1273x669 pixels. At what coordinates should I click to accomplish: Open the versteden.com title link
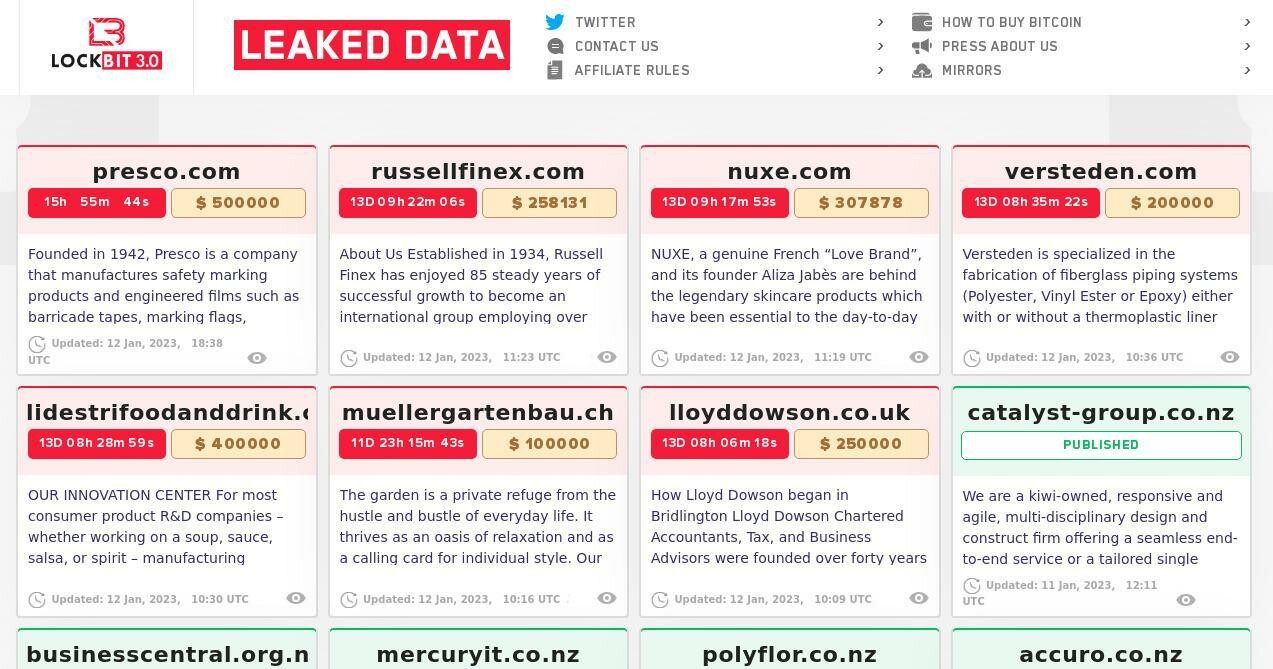[1101, 172]
